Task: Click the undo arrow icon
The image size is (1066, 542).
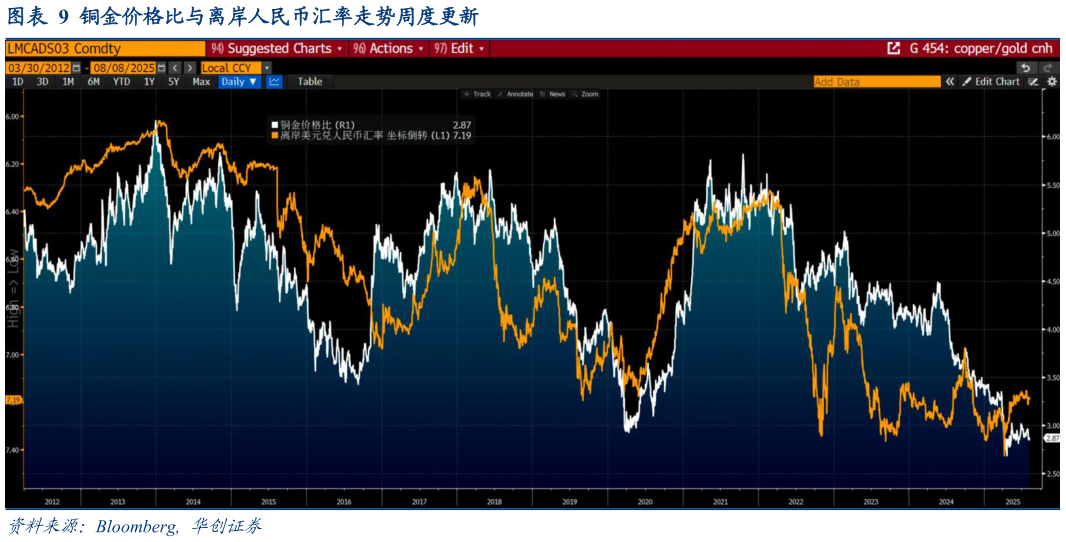Action: pos(1024,68)
